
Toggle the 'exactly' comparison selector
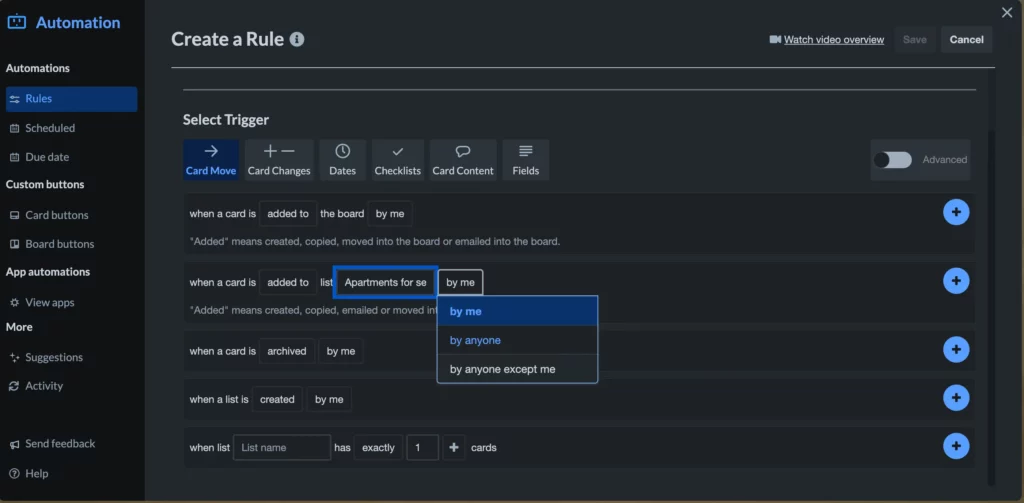click(378, 447)
